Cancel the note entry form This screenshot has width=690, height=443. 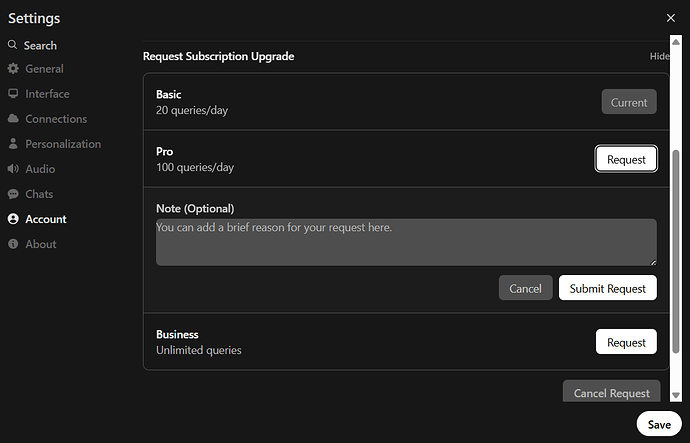[x=525, y=288]
